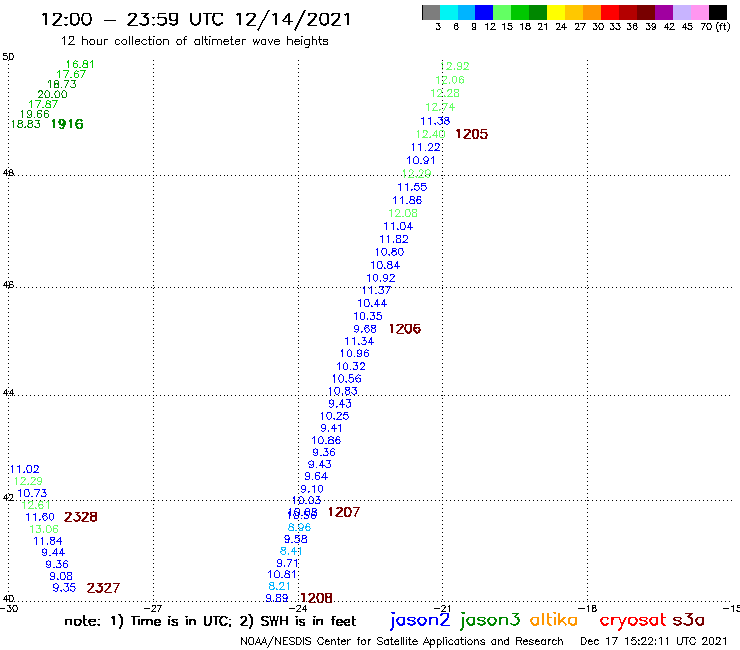Select the 16.81 wave height value
The height and width of the screenshot is (650, 740).
[80, 64]
